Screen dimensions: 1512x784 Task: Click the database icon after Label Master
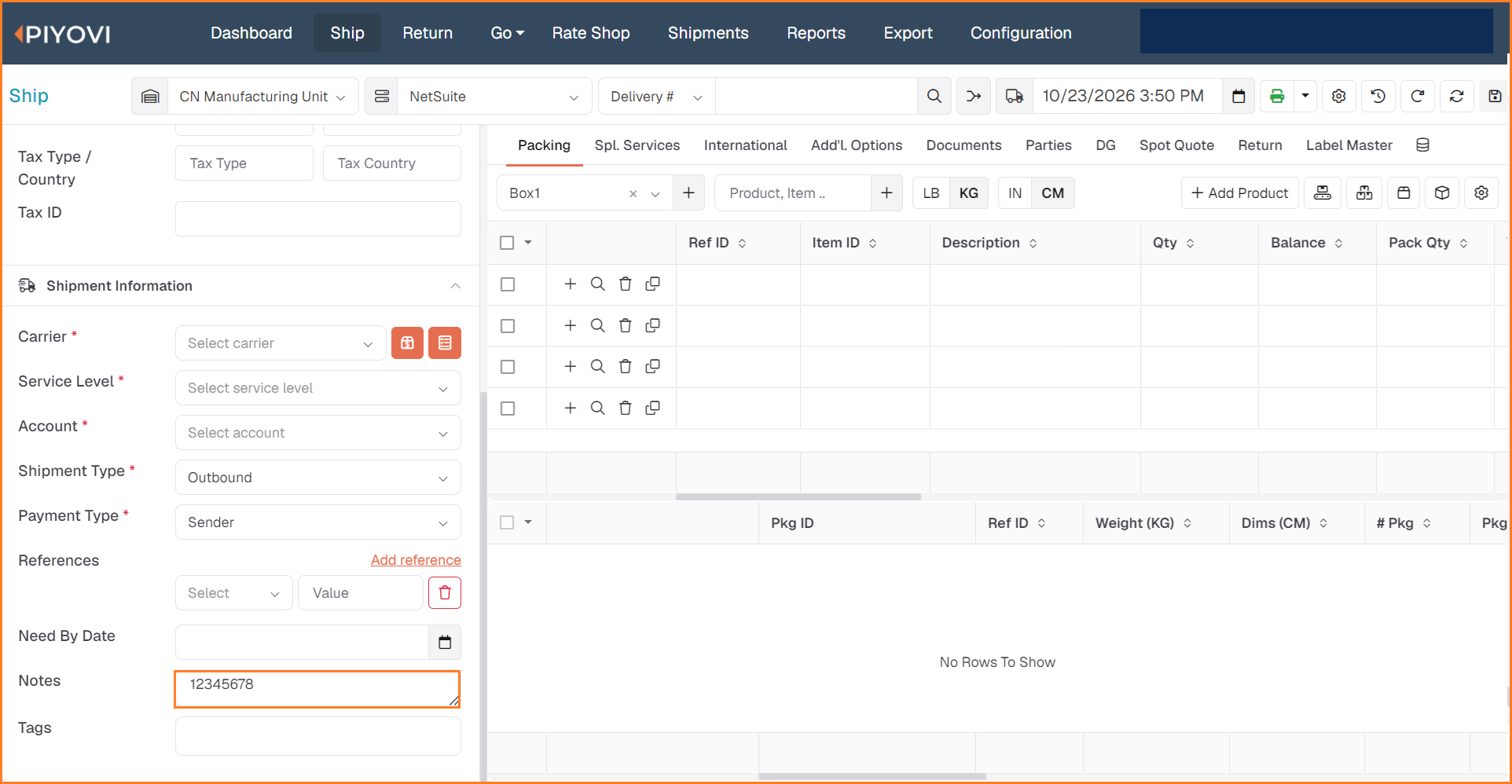point(1422,145)
